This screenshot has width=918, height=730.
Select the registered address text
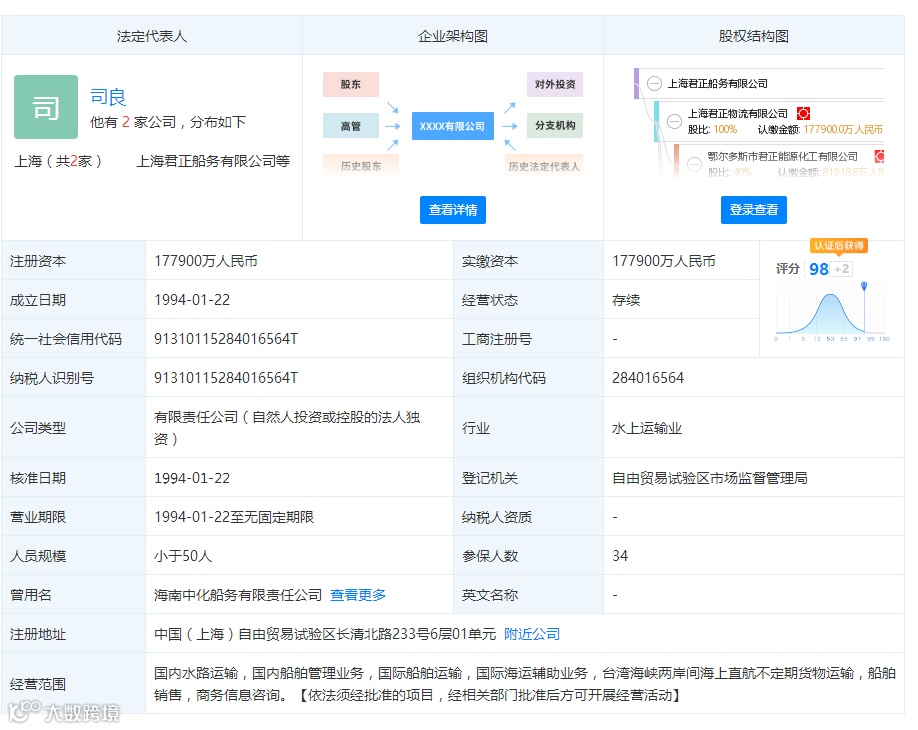click(x=325, y=634)
